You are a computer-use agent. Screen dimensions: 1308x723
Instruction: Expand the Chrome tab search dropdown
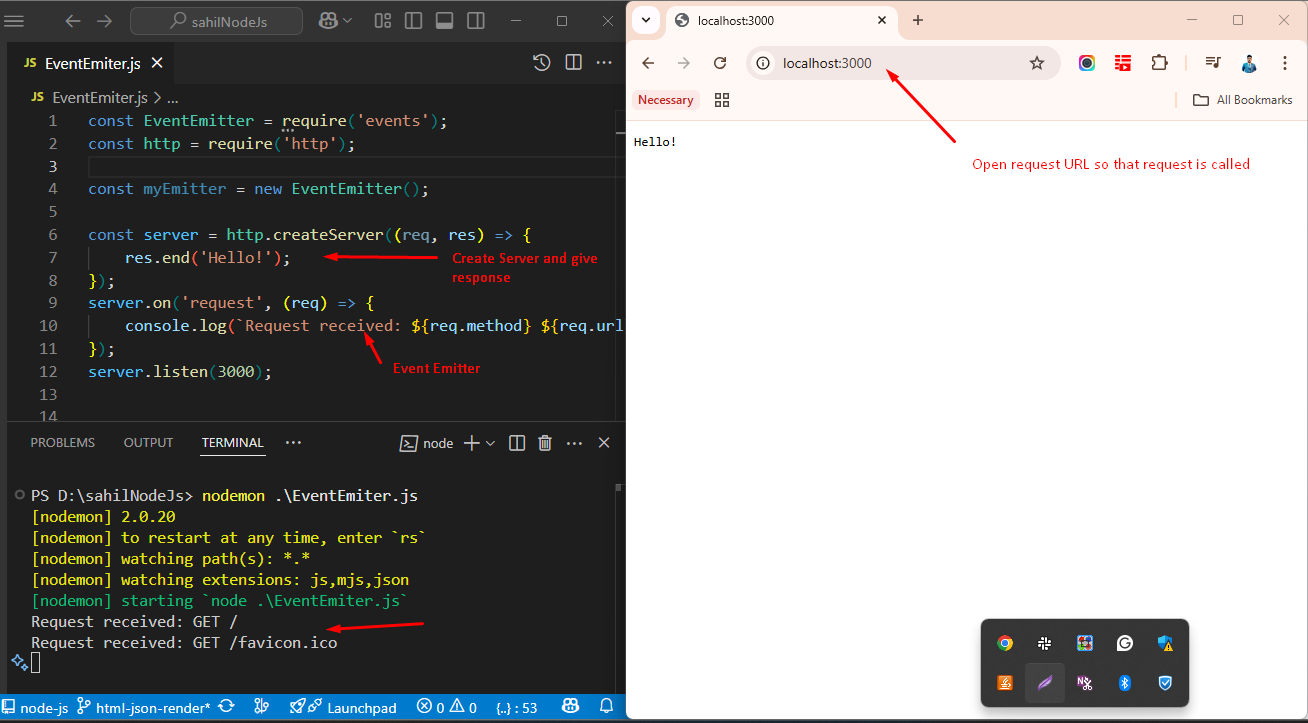coord(646,20)
